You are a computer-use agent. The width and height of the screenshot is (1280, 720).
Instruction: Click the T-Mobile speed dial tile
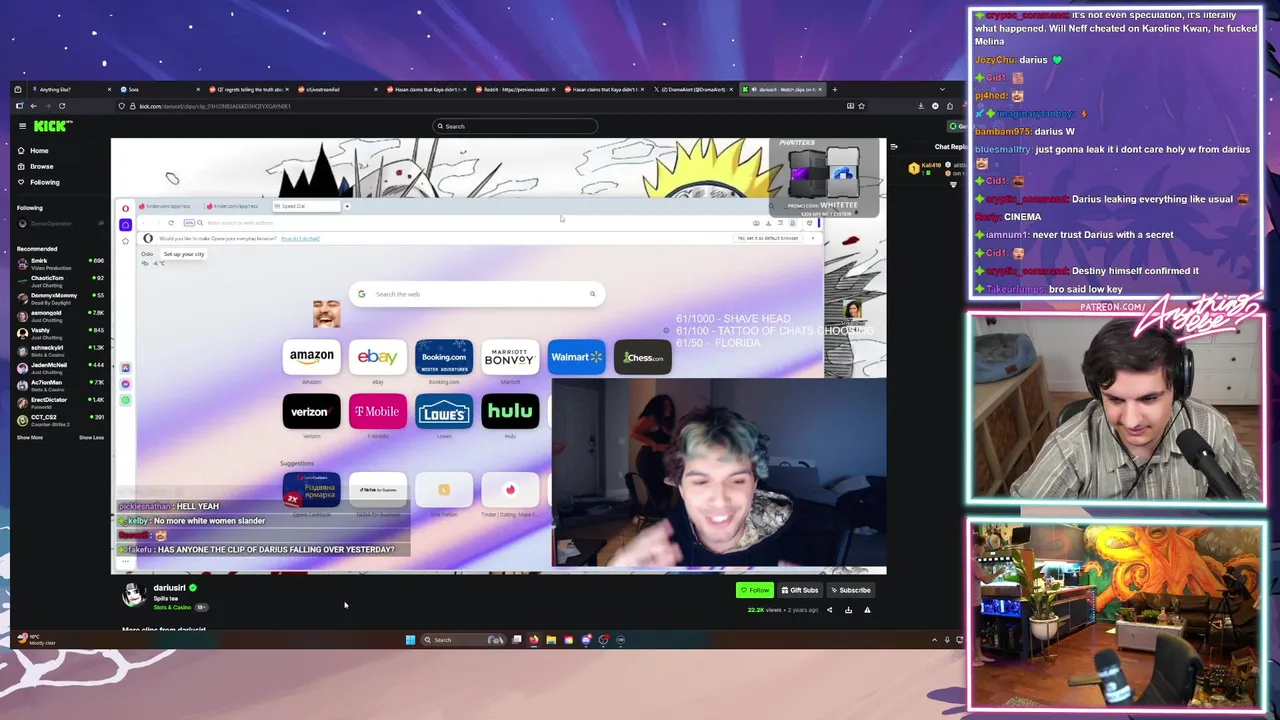pyautogui.click(x=378, y=412)
